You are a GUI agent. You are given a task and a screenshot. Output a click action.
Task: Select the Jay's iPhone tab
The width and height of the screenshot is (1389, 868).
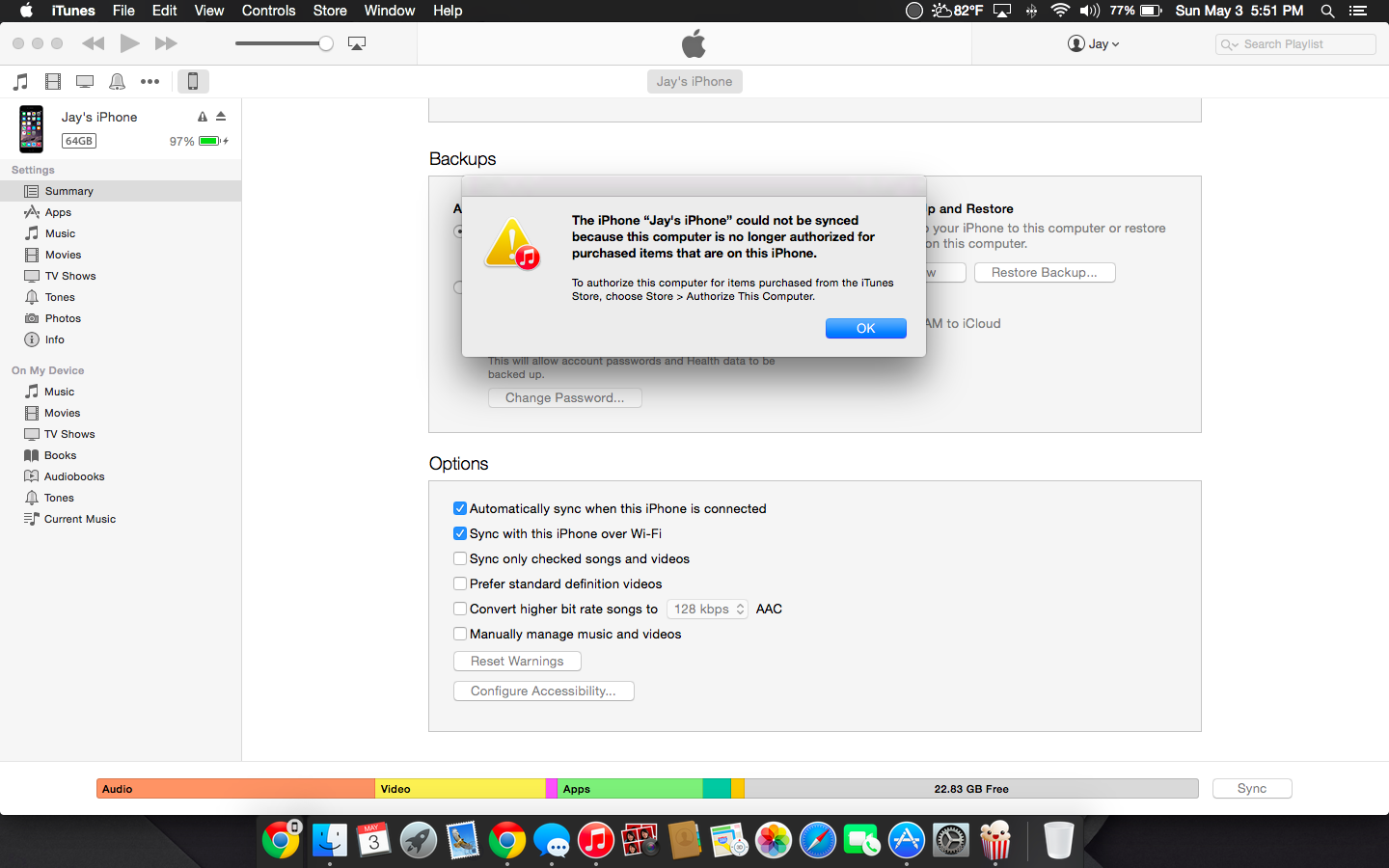(694, 81)
